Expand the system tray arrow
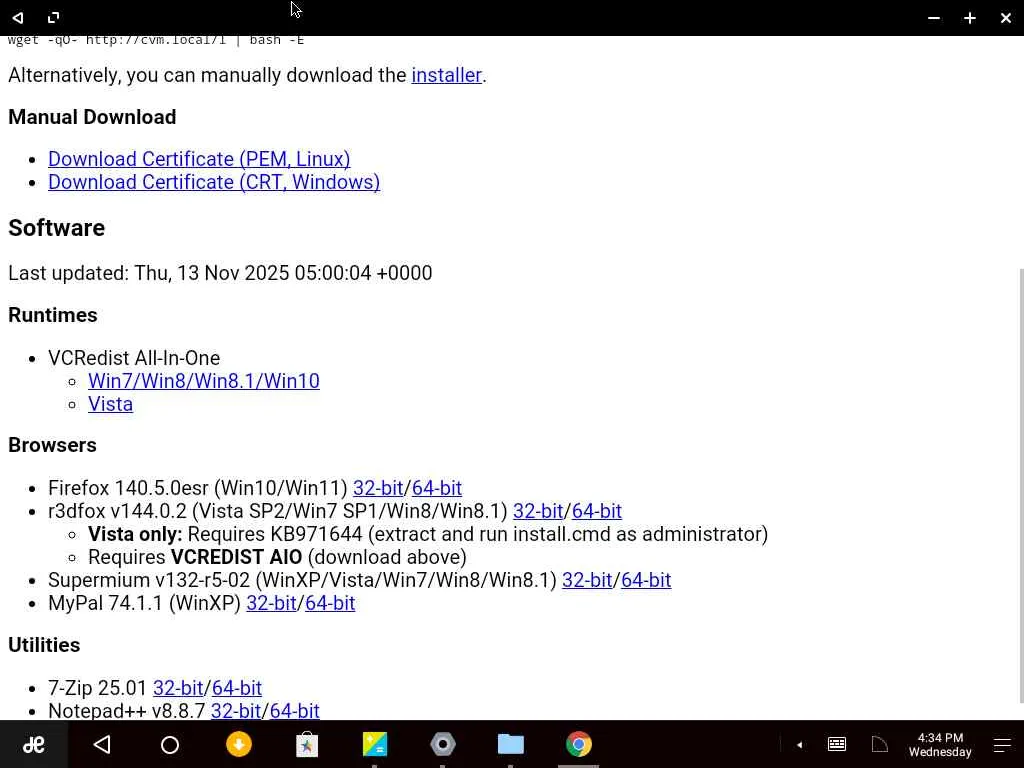Image resolution: width=1024 pixels, height=768 pixels. click(x=799, y=744)
